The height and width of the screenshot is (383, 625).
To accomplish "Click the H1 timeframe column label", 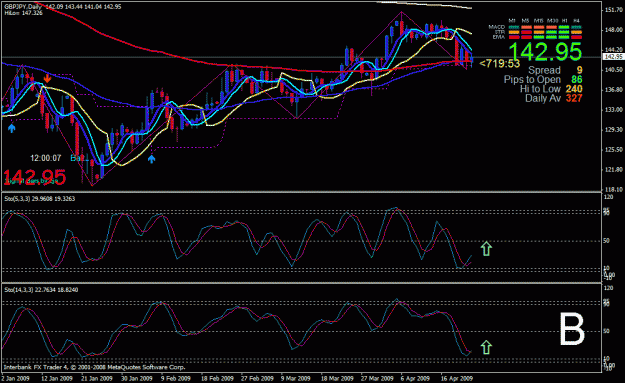I will point(565,21).
